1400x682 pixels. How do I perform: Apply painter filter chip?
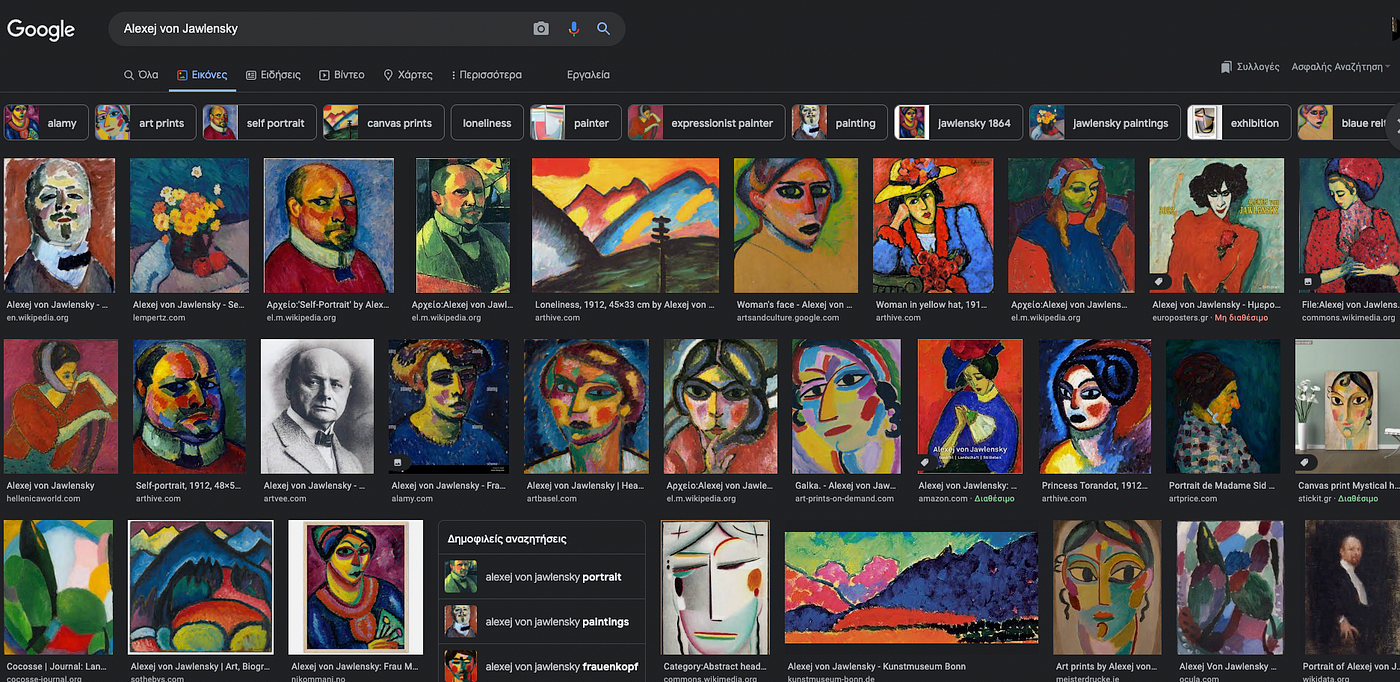click(575, 123)
